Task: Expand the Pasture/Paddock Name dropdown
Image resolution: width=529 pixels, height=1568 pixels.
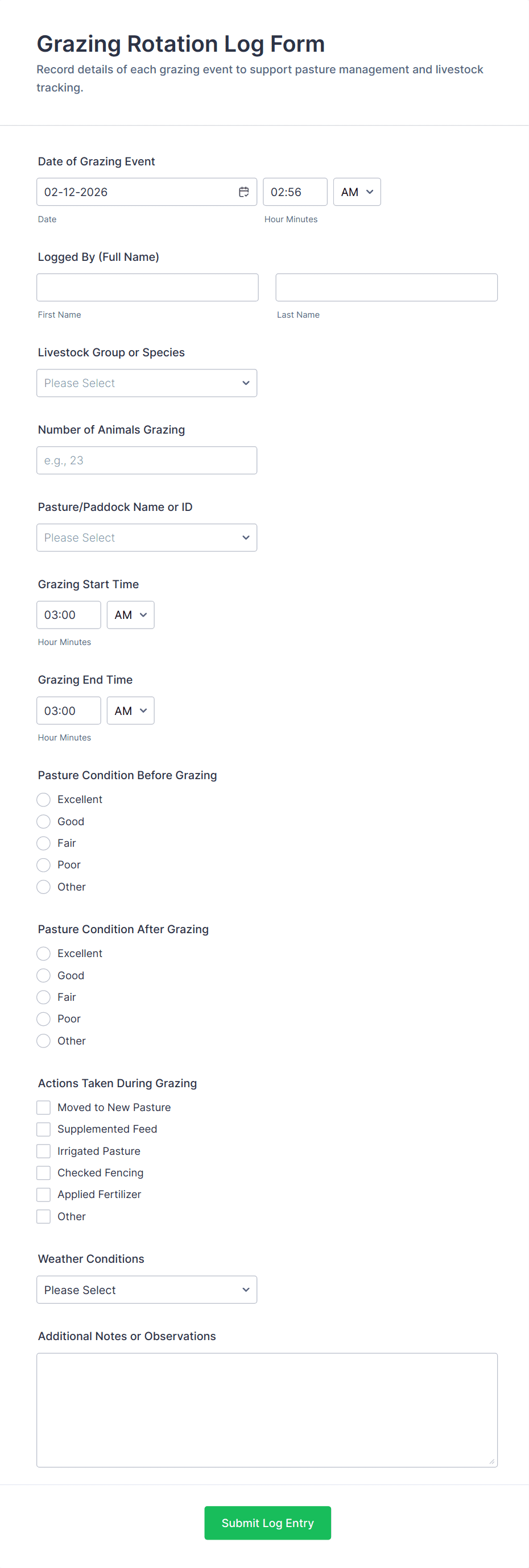Action: 147,538
